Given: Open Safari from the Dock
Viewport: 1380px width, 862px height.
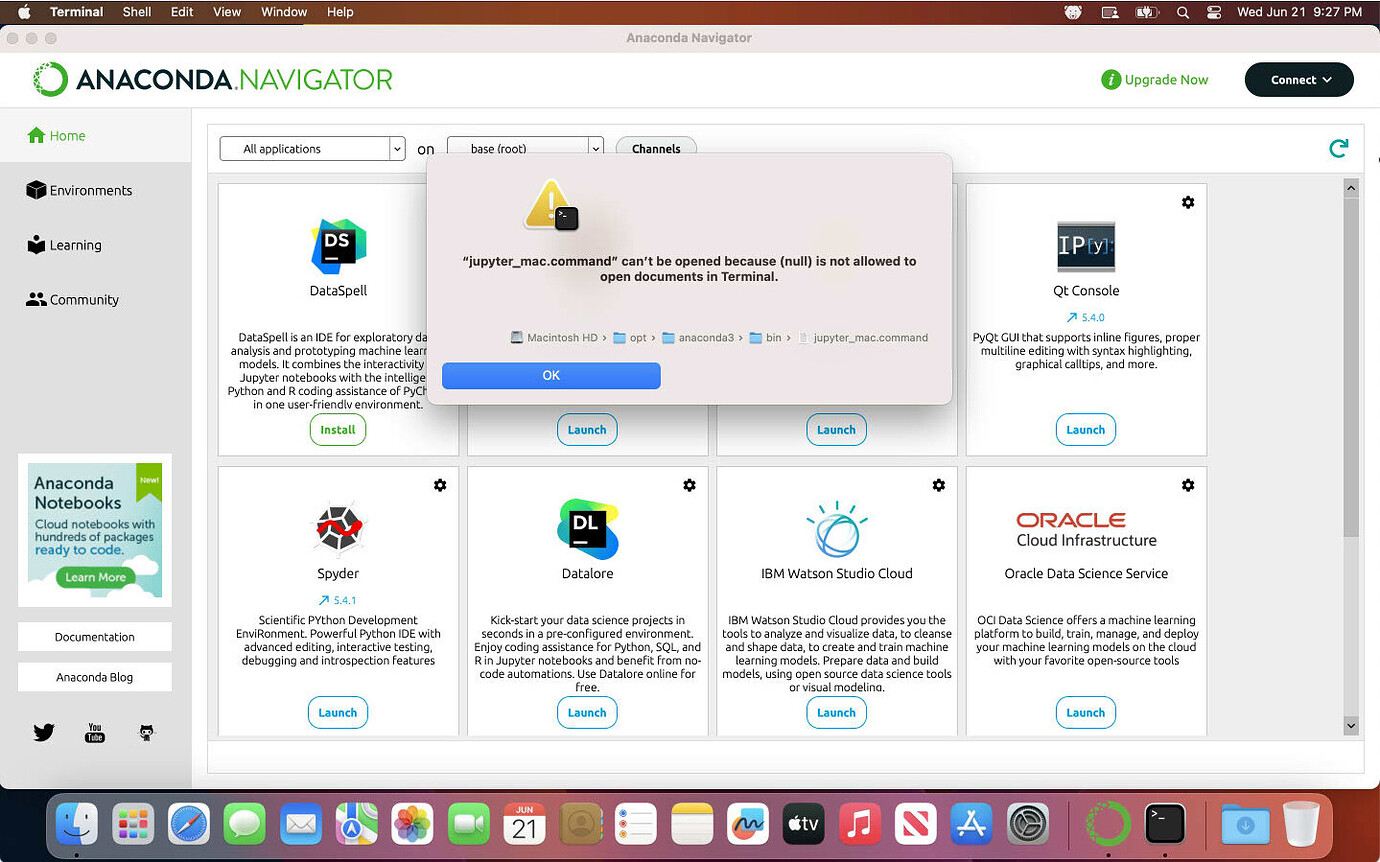Looking at the screenshot, I should coord(189,824).
